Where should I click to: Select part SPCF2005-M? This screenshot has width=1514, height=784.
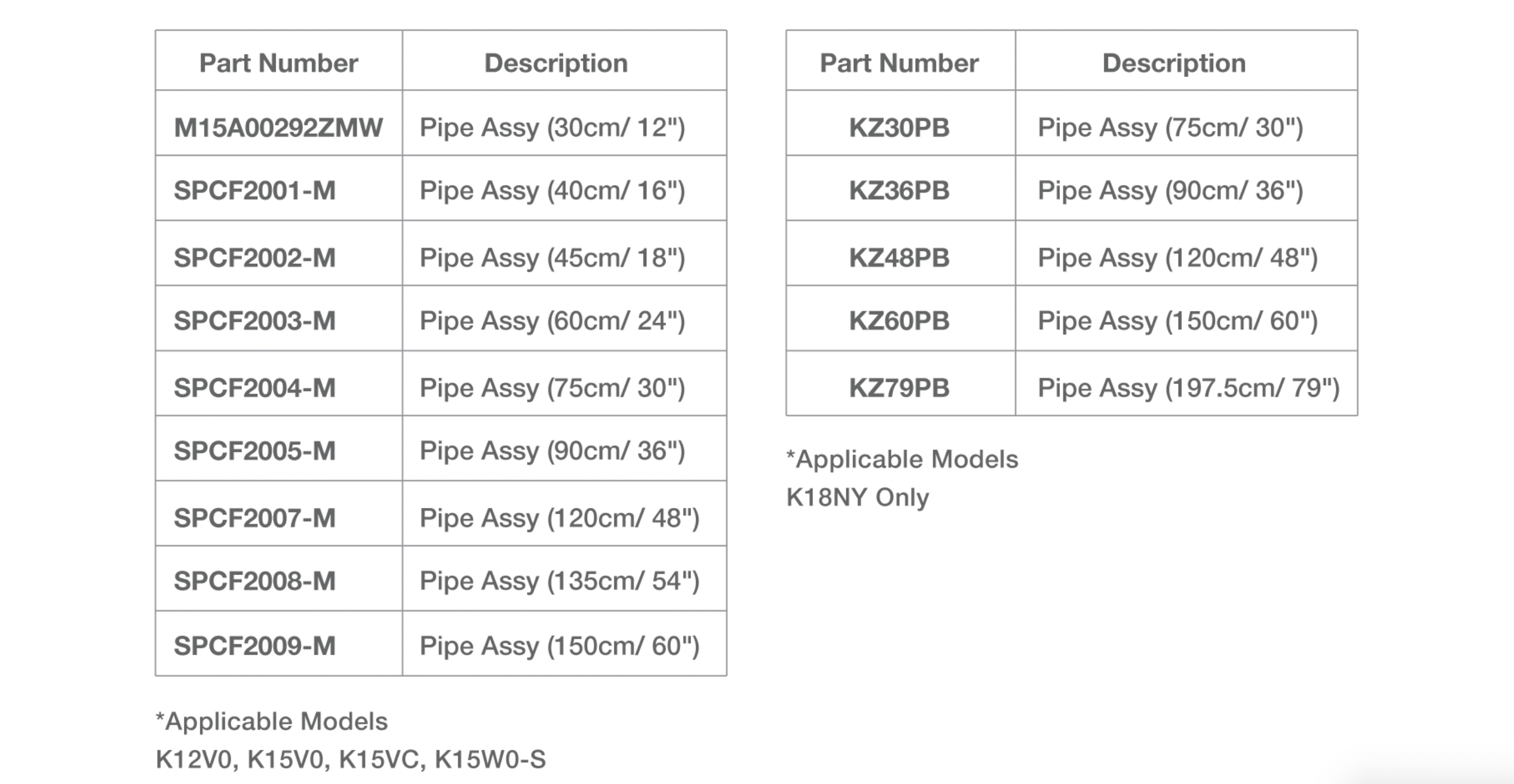pyautogui.click(x=254, y=450)
